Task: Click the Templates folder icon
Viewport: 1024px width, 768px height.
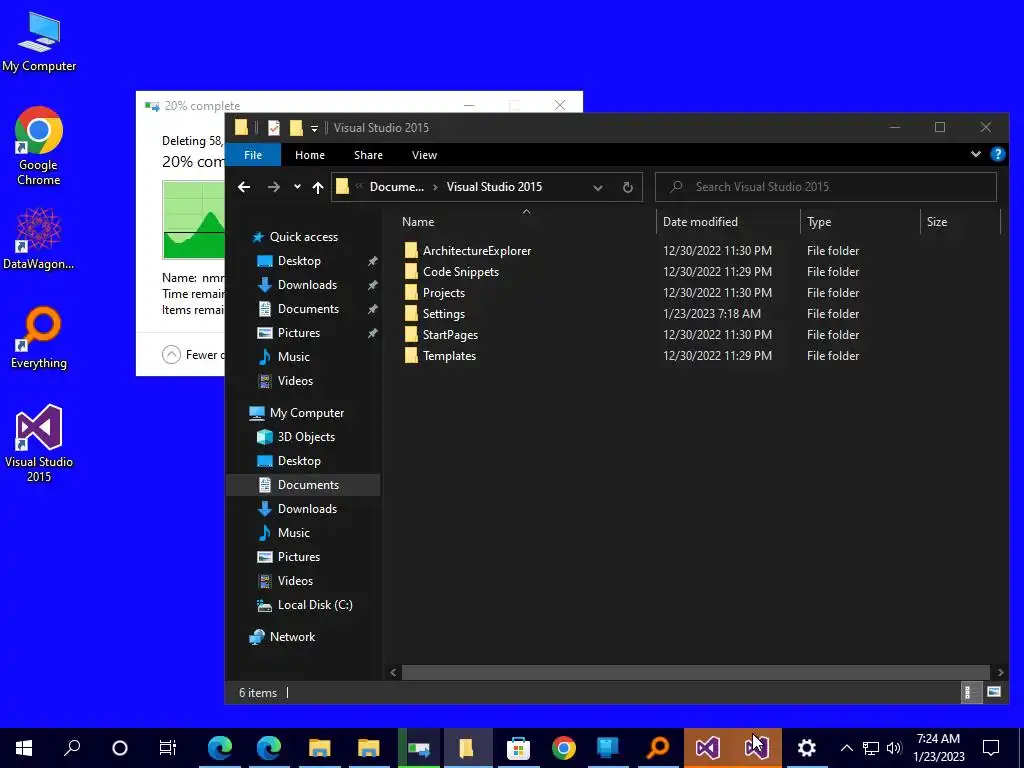Action: coord(411,355)
